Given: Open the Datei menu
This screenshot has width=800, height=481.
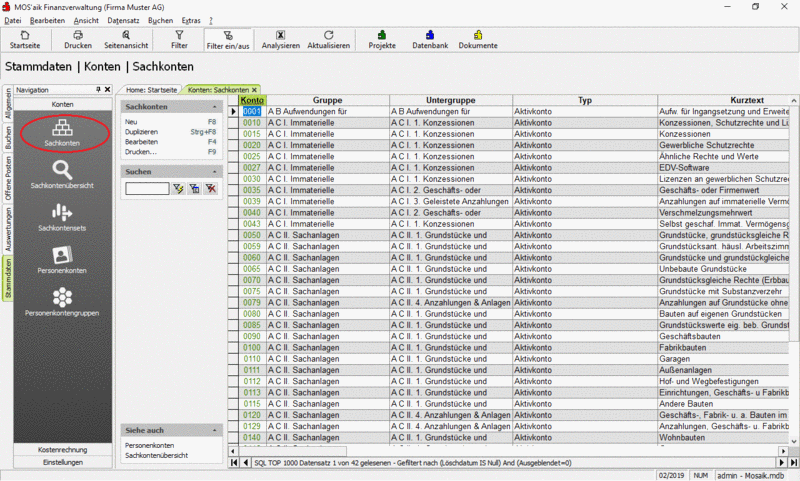Looking at the screenshot, I should pyautogui.click(x=13, y=20).
